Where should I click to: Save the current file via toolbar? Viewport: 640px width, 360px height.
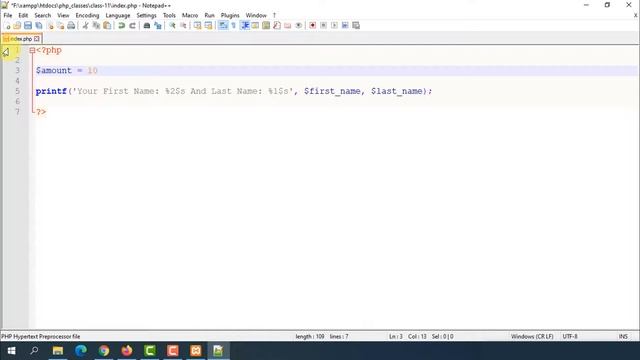coord(28,26)
